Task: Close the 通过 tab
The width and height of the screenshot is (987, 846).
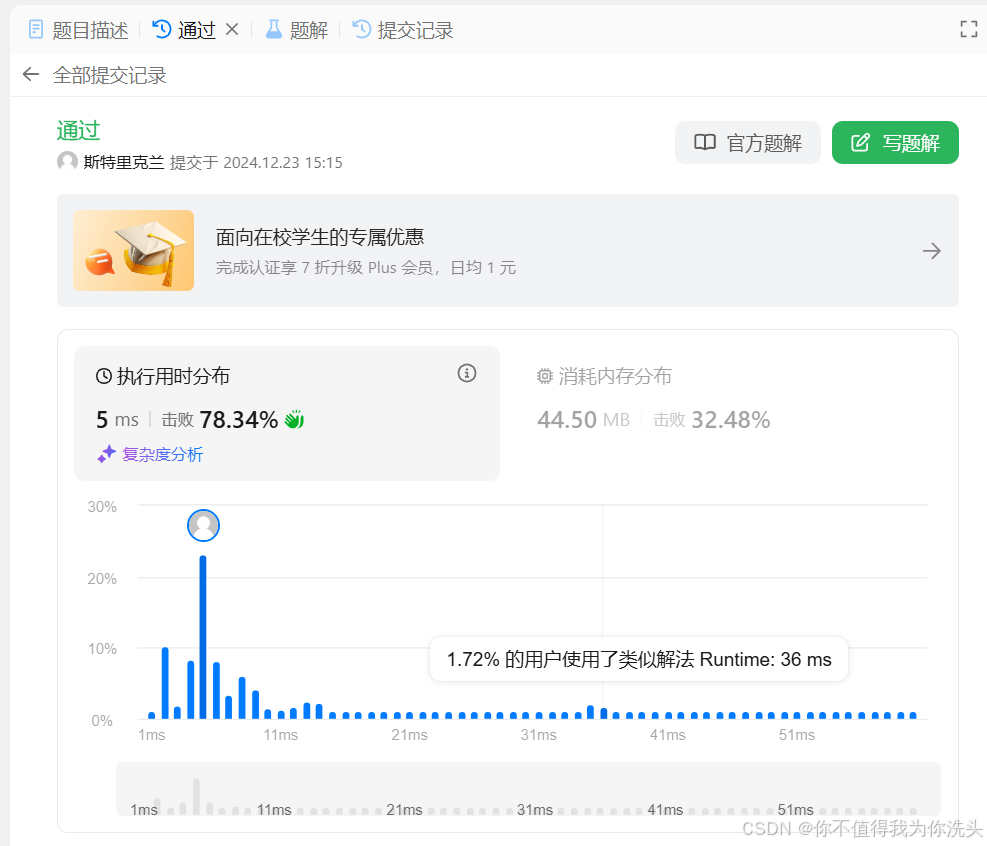Action: coord(232,29)
